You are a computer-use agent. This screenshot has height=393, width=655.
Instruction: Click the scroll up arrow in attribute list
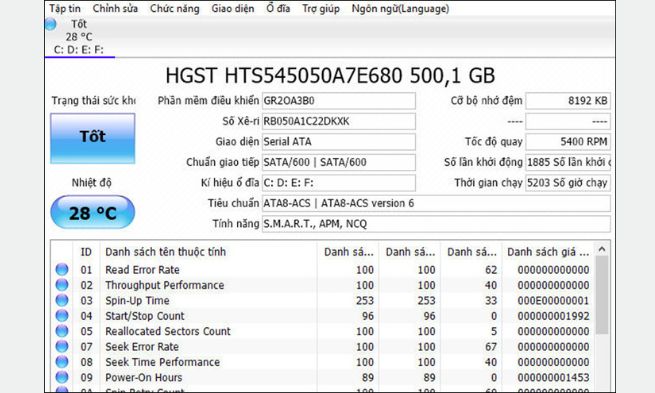click(x=602, y=249)
